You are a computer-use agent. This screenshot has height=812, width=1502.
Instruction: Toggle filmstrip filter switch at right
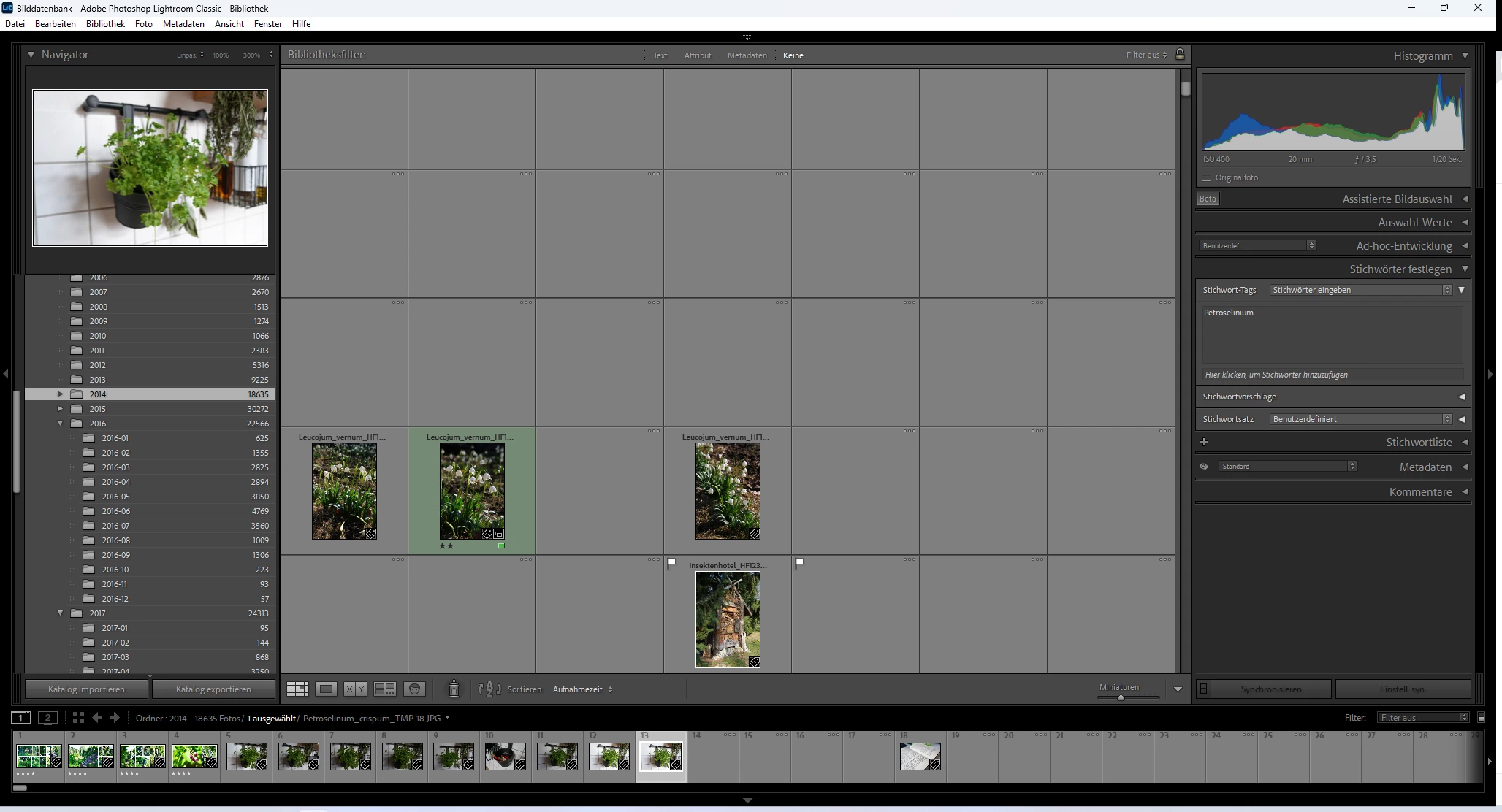(x=1481, y=718)
